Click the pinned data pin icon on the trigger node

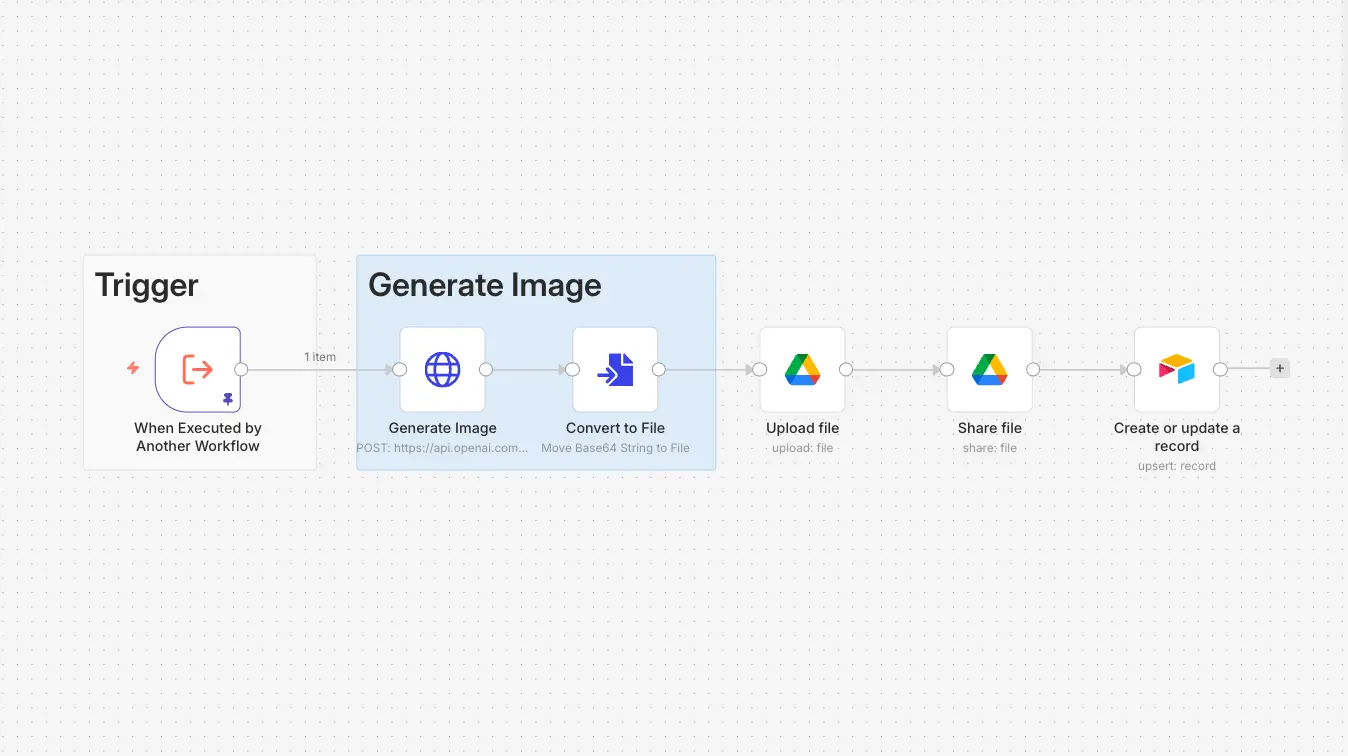click(x=228, y=398)
